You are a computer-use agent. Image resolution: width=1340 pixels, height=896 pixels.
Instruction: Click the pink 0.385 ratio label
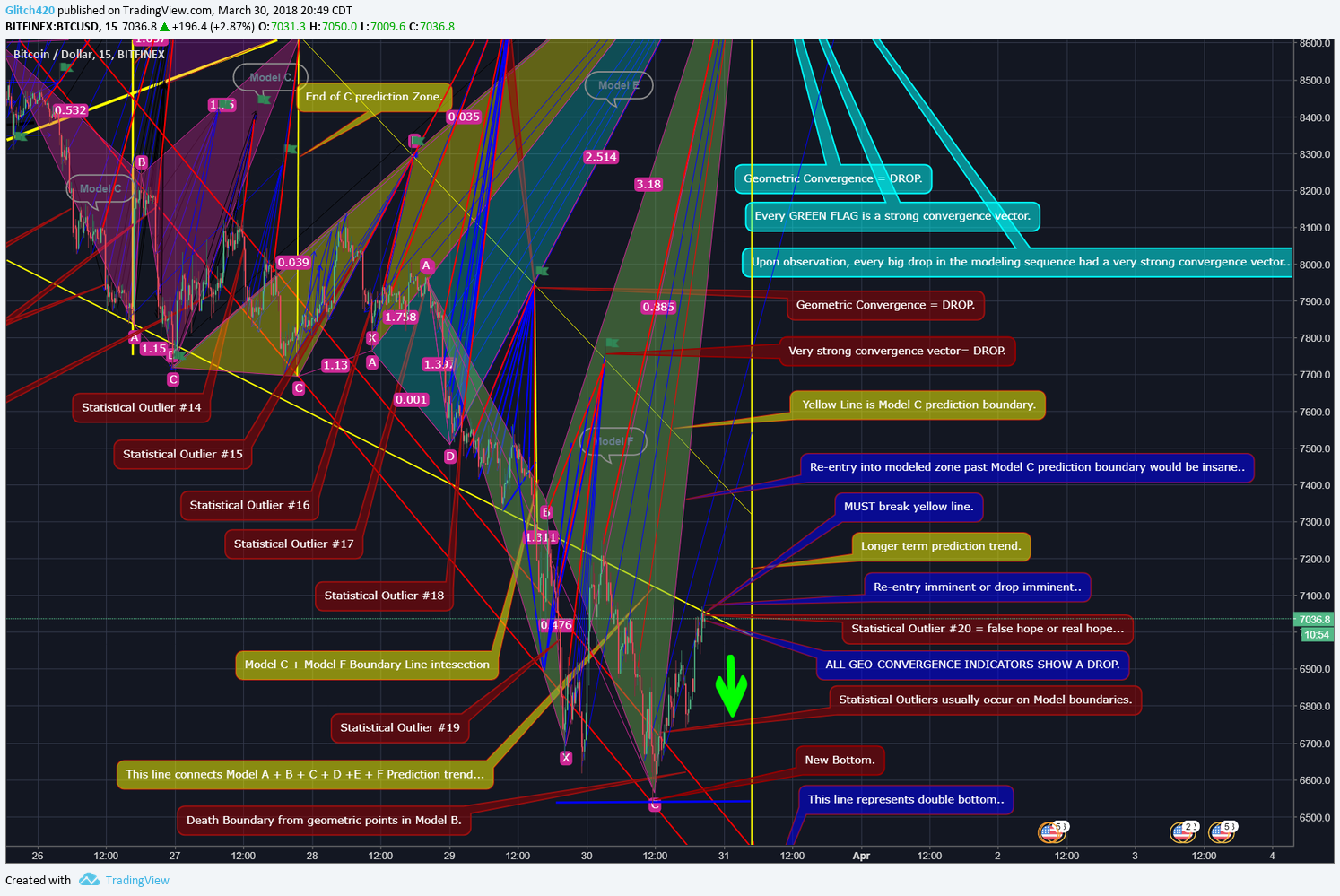pyautogui.click(x=658, y=307)
